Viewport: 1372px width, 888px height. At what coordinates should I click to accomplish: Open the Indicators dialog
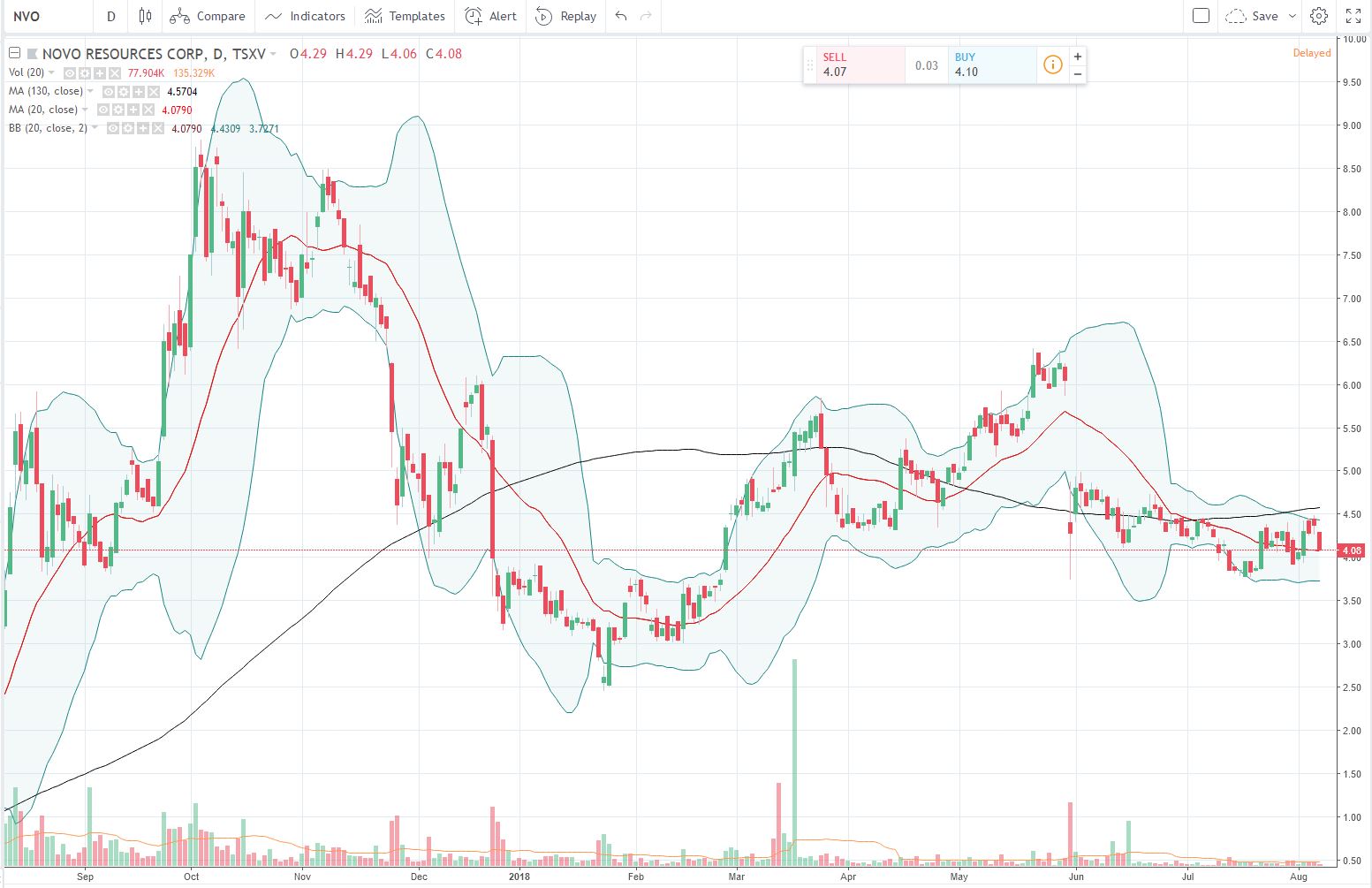(305, 16)
